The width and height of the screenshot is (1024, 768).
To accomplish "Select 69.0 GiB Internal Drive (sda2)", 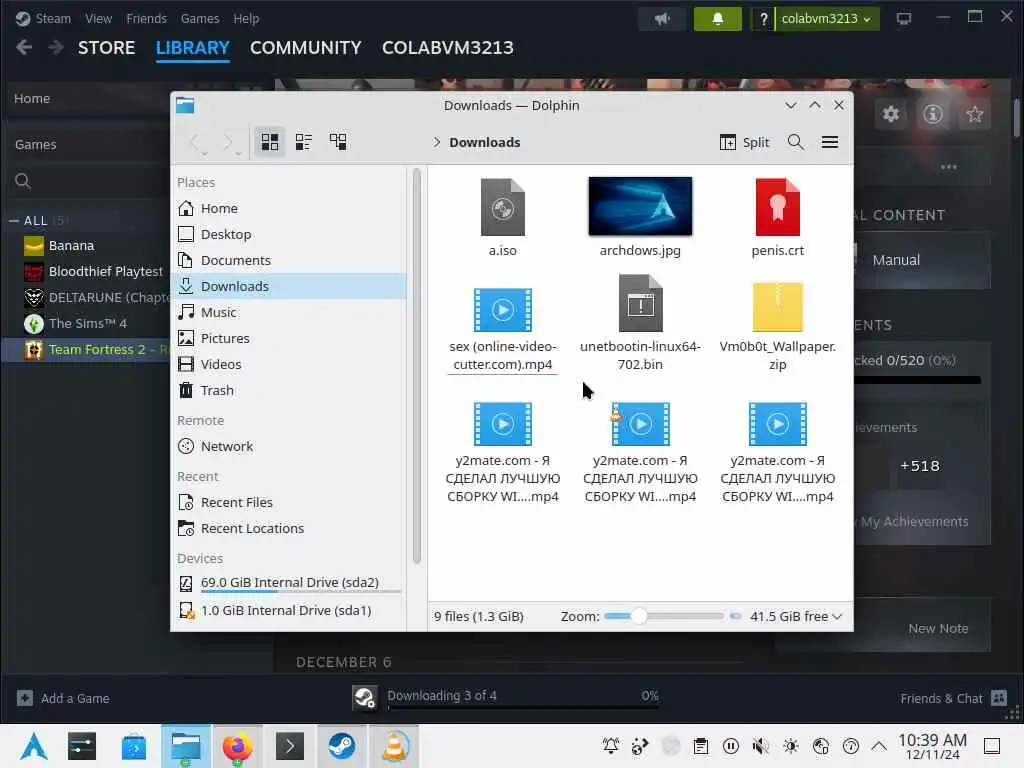I will 289,583.
